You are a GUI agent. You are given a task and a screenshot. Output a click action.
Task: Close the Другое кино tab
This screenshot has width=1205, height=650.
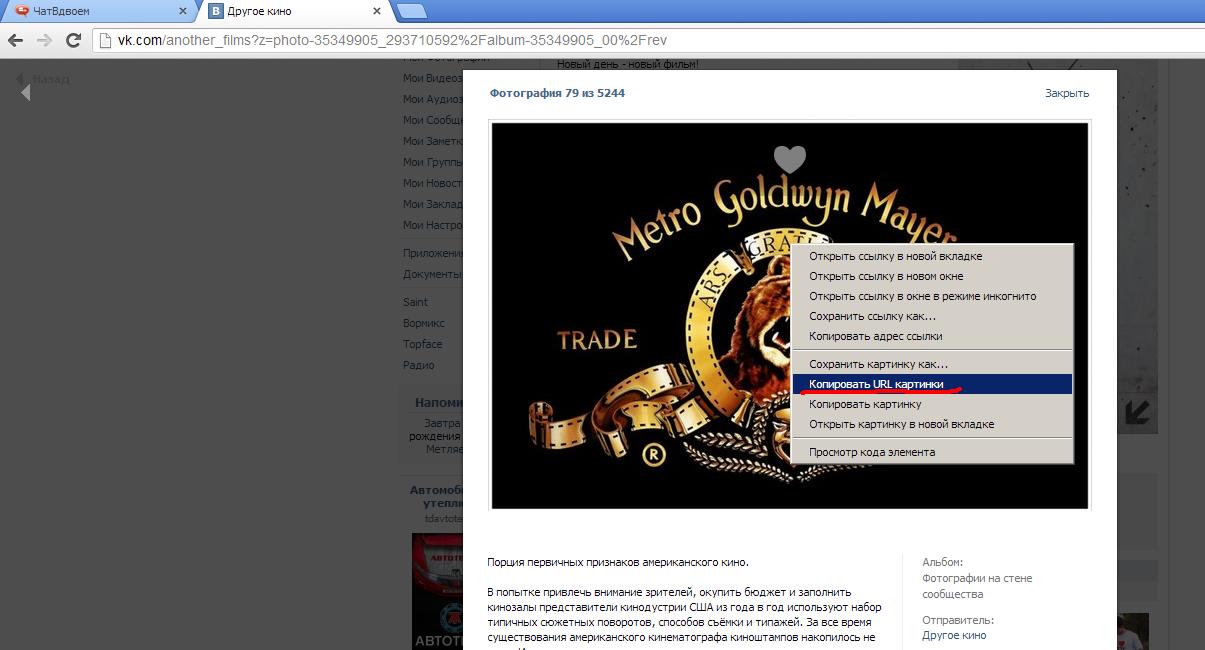click(x=377, y=11)
